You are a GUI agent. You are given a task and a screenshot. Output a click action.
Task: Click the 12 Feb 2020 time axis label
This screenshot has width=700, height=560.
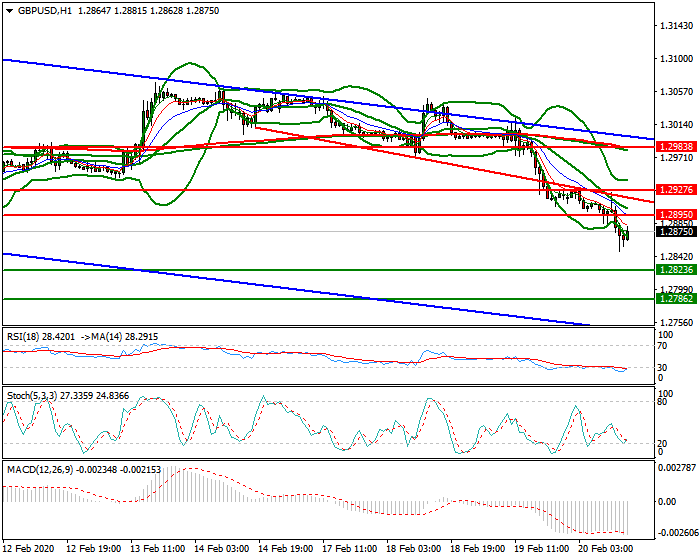click(x=28, y=548)
